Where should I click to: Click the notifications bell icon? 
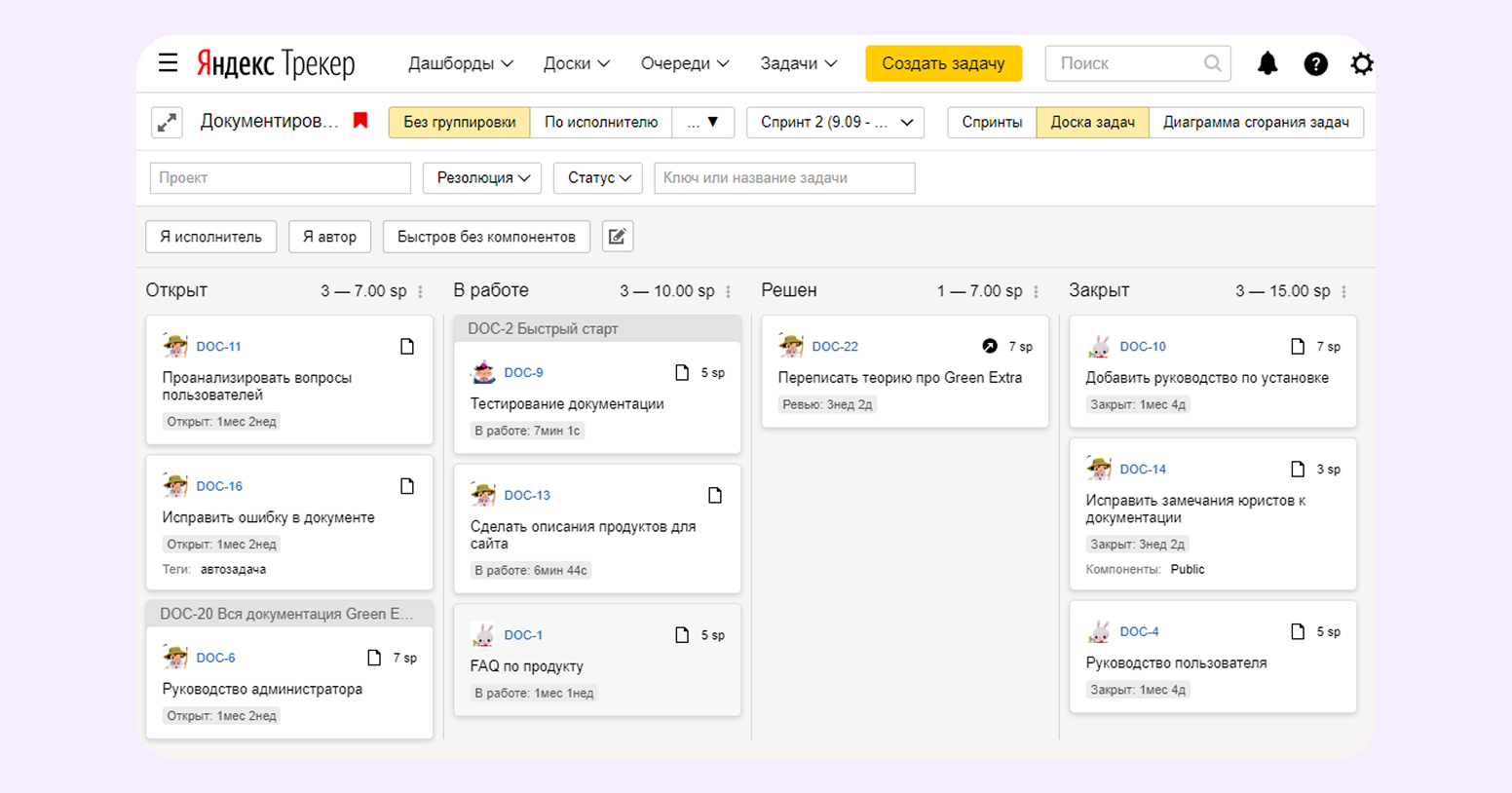[x=1266, y=63]
